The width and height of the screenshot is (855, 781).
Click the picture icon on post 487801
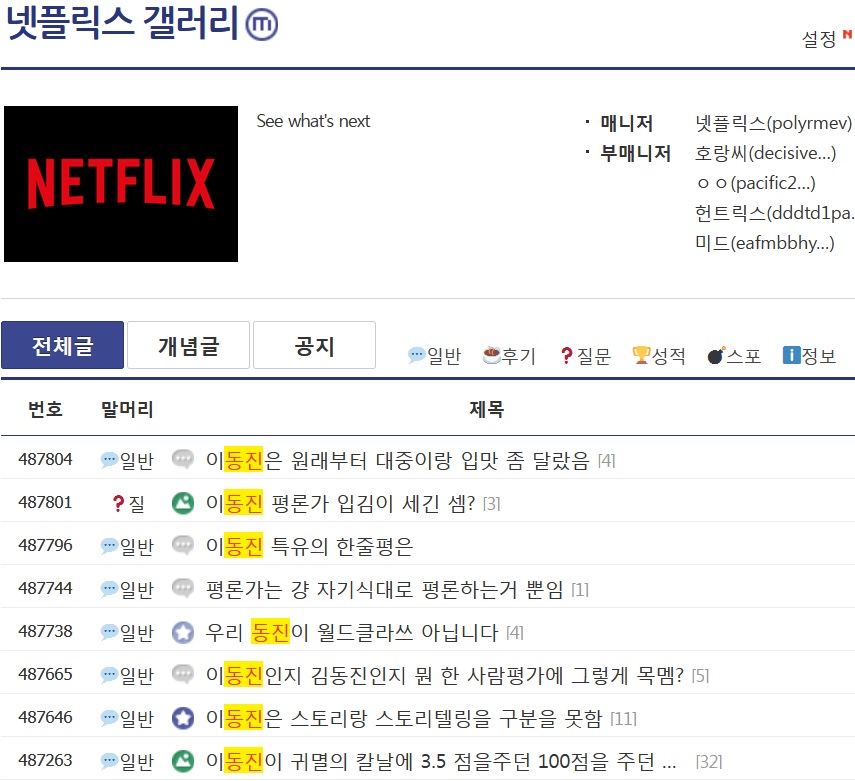[182, 503]
